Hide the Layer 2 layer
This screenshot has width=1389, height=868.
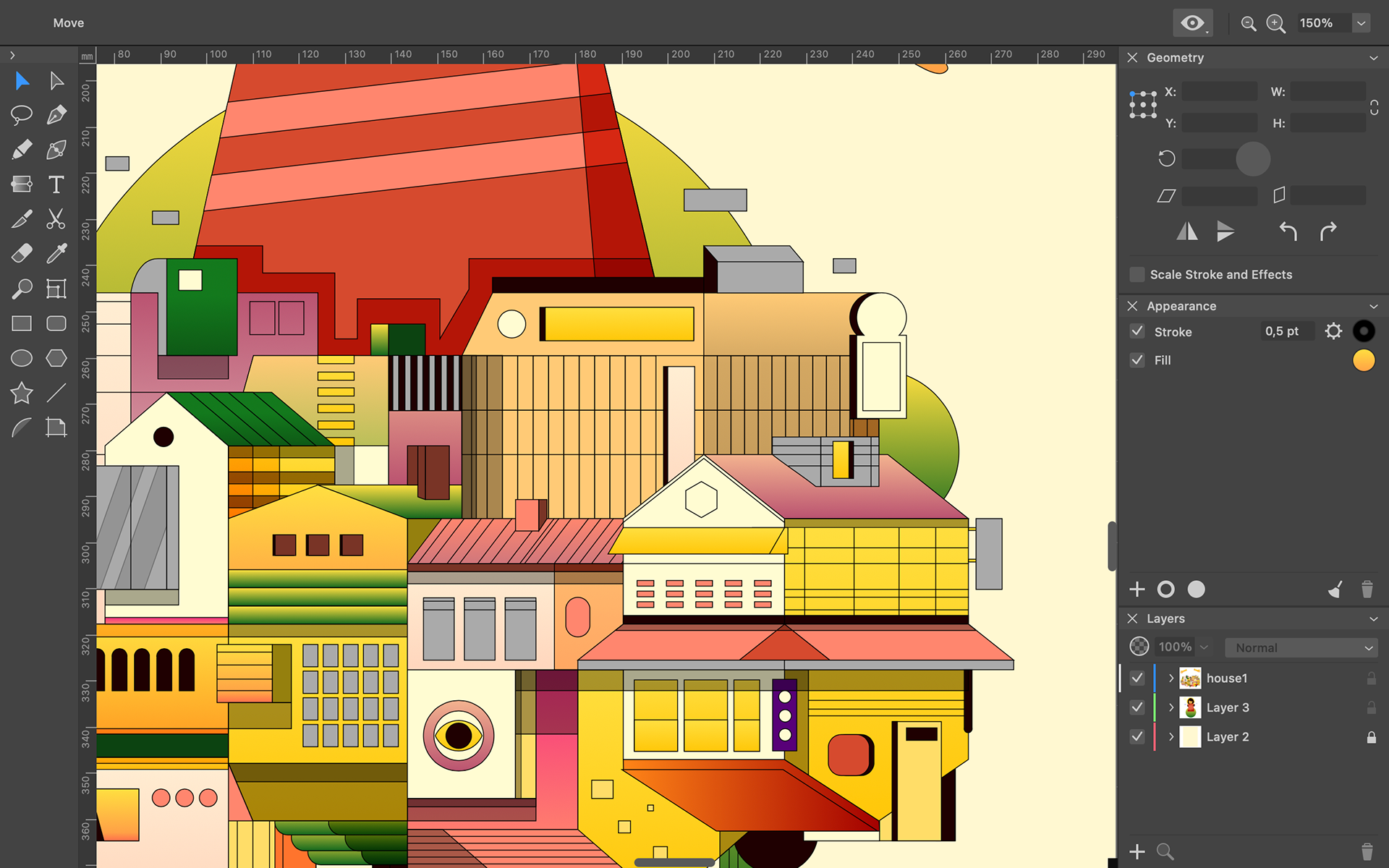(x=1137, y=736)
